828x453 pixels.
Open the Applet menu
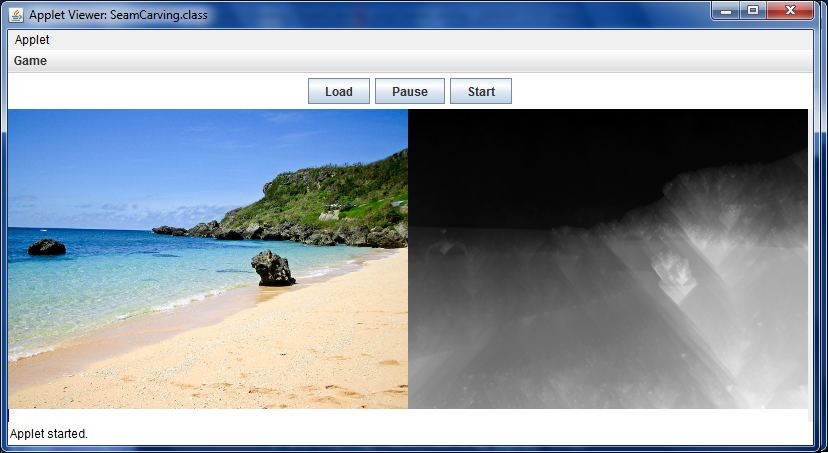click(32, 40)
